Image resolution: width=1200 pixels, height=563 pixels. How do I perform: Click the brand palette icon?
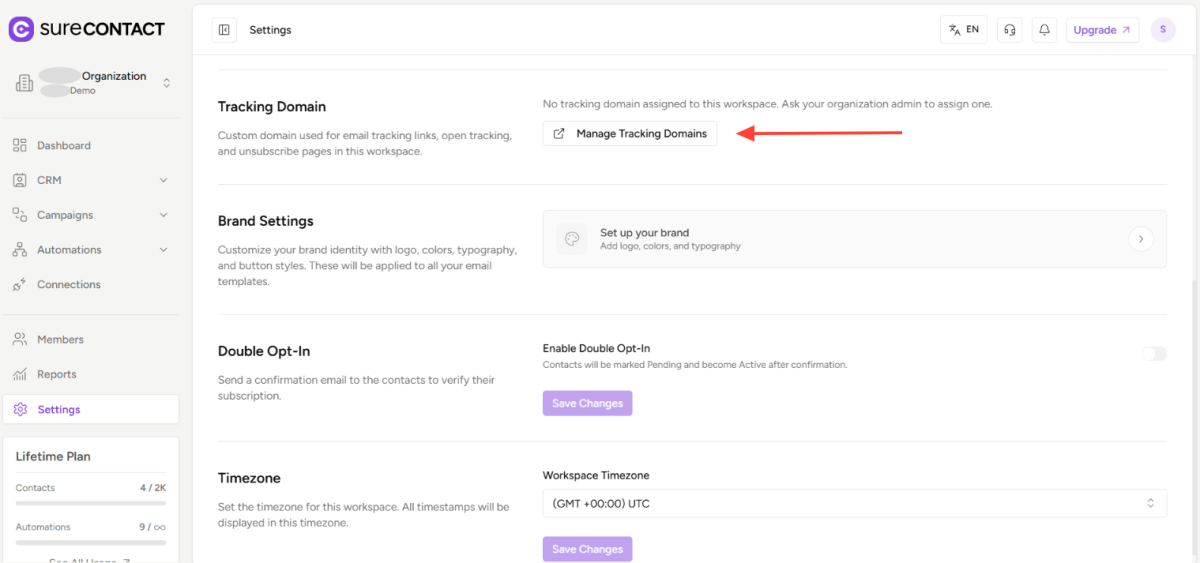(x=572, y=239)
